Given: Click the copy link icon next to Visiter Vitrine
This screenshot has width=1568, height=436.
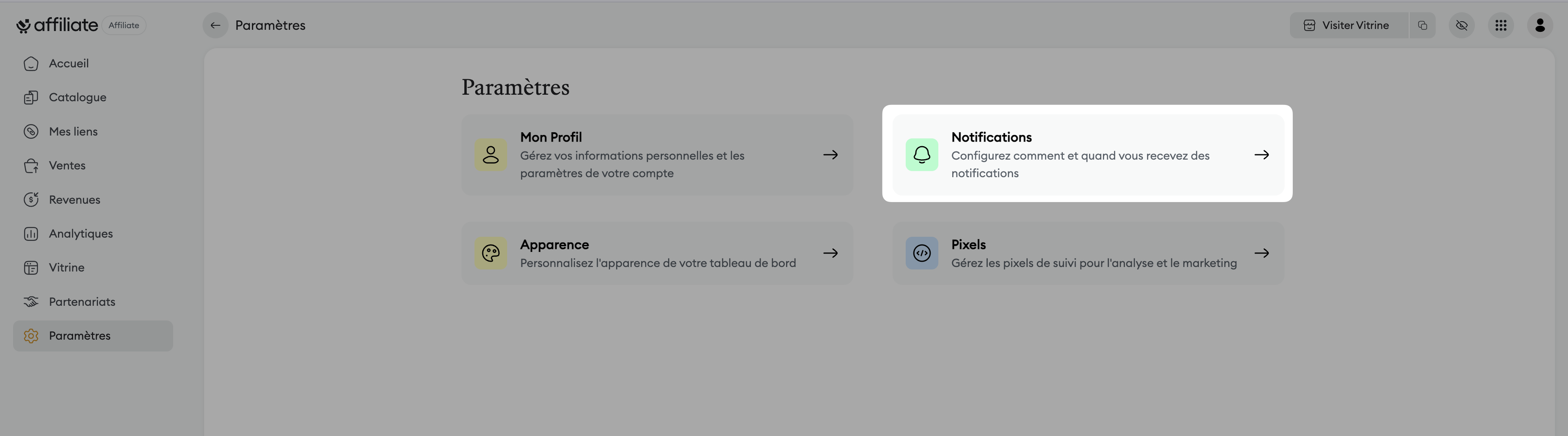Looking at the screenshot, I should (x=1422, y=26).
